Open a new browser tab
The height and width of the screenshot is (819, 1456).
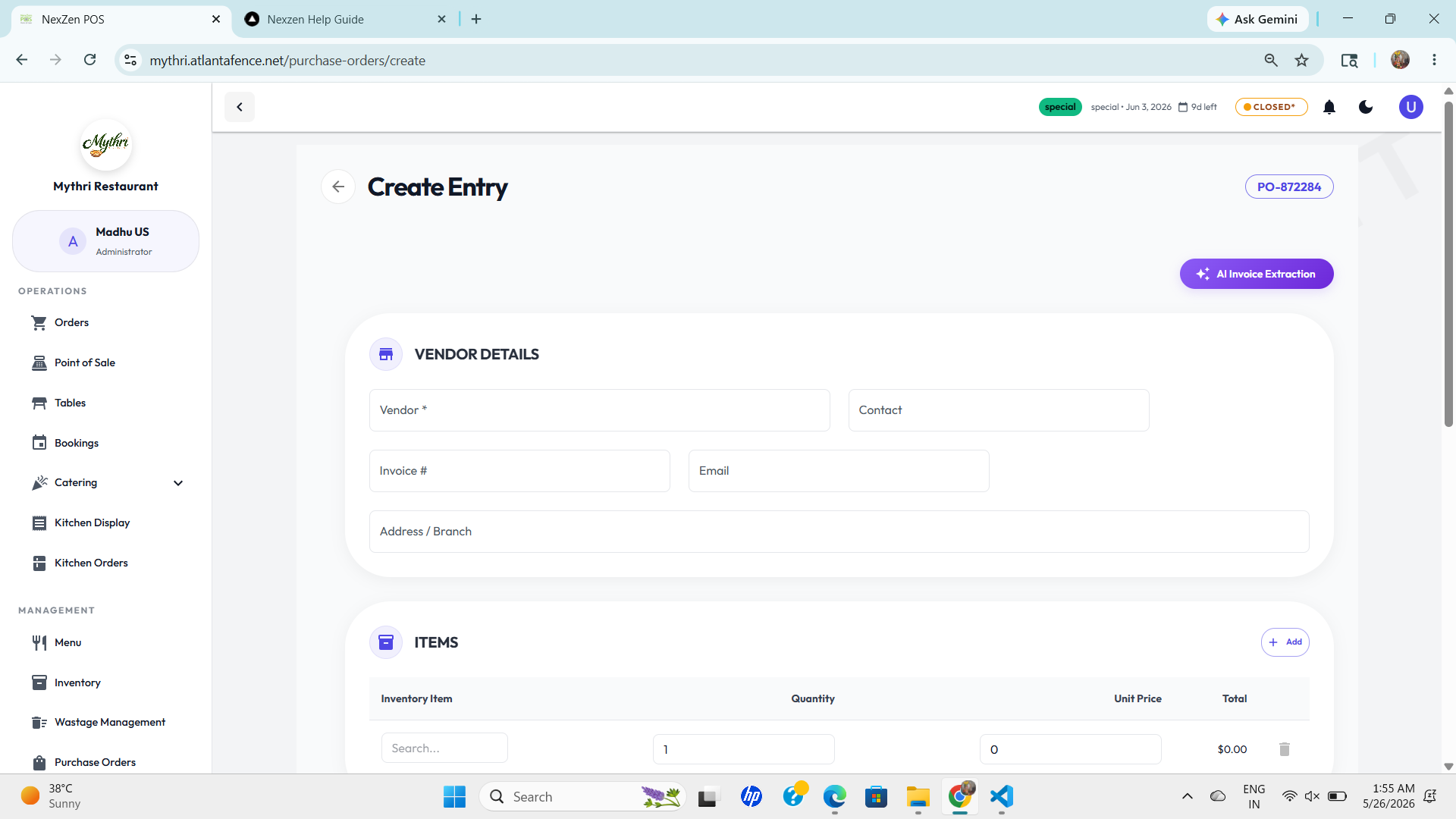[x=476, y=19]
